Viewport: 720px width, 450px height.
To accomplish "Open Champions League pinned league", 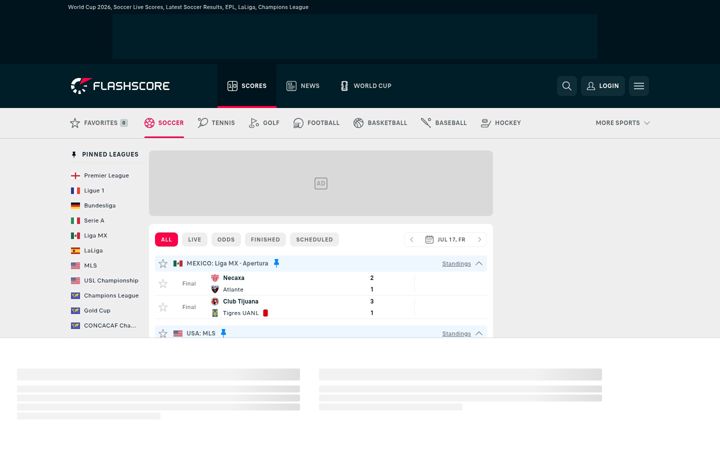I will [105, 295].
